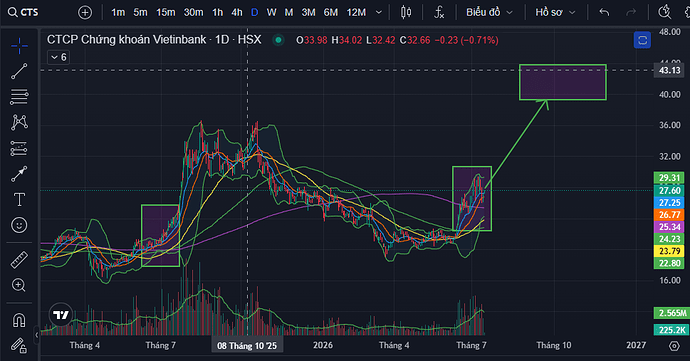Expand the timeframe interval dropdown arrow

coord(378,12)
